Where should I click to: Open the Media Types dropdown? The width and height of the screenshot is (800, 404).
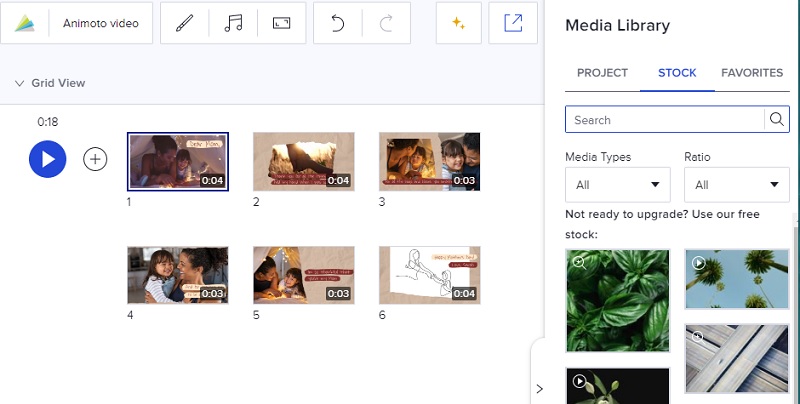[617, 185]
